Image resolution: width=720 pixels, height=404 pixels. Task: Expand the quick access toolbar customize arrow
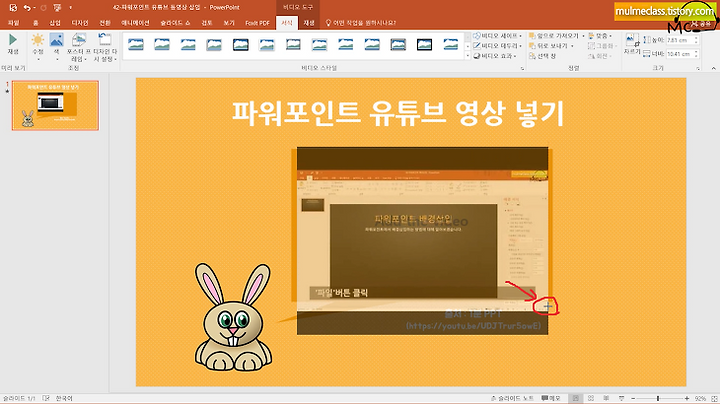coord(70,7)
